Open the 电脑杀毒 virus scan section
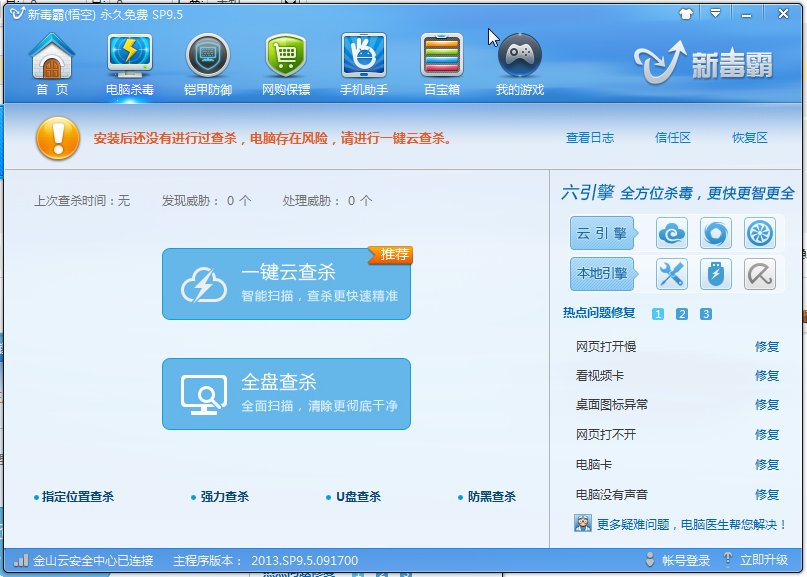This screenshot has height=577, width=807. (x=130, y=64)
